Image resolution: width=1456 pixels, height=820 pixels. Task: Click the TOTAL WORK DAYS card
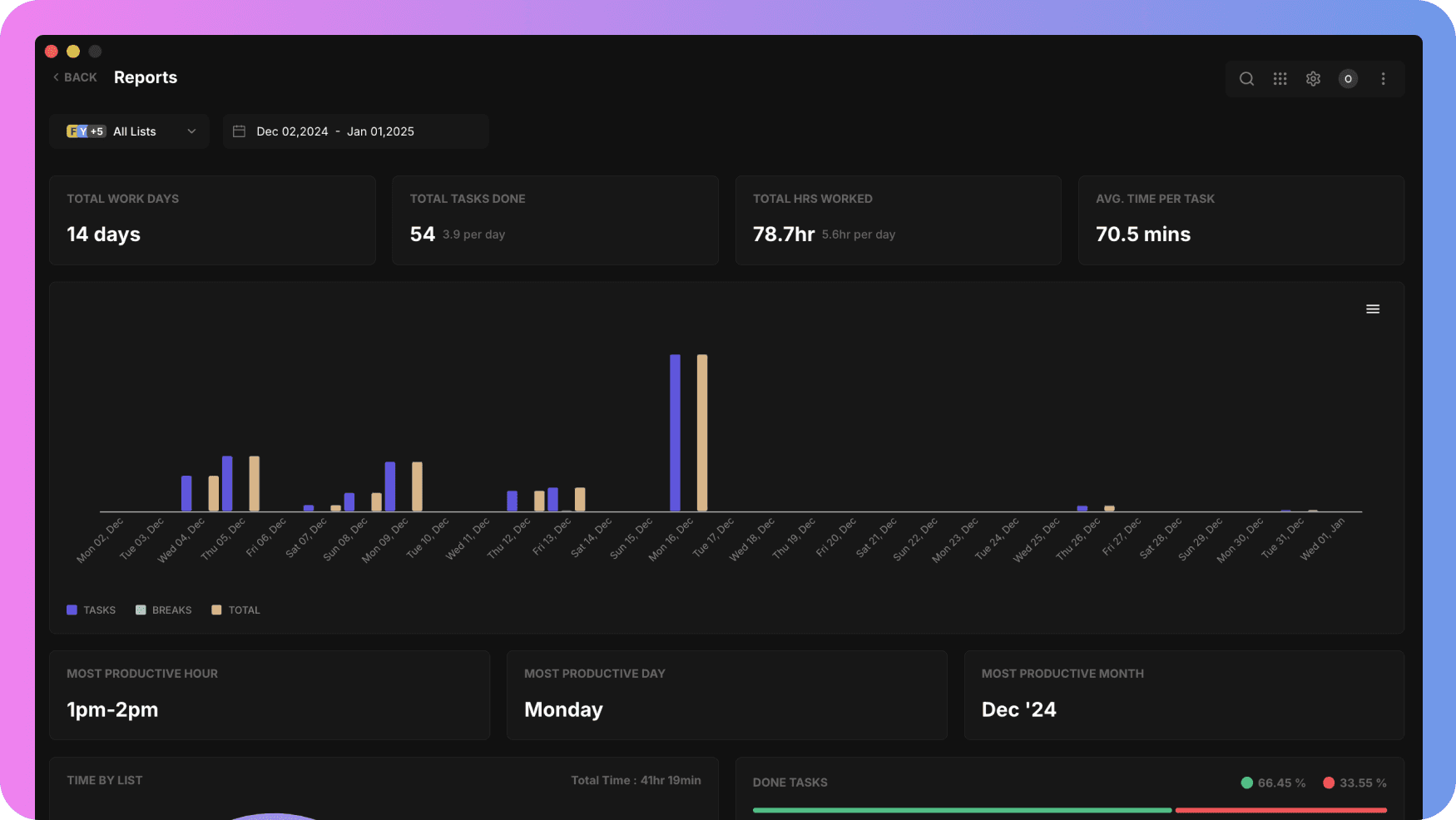(x=212, y=220)
